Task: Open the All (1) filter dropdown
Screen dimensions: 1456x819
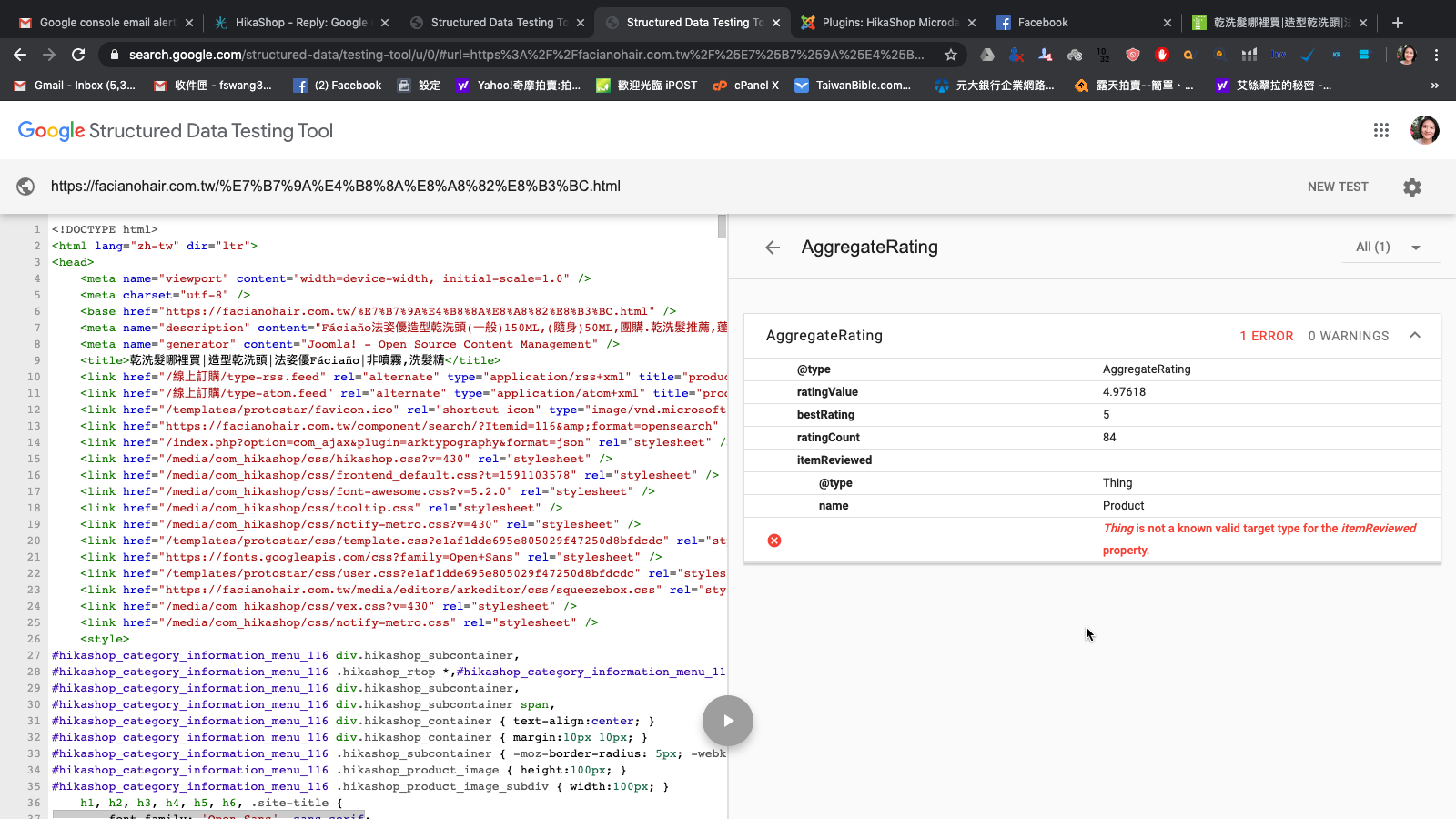Action: coord(1390,248)
